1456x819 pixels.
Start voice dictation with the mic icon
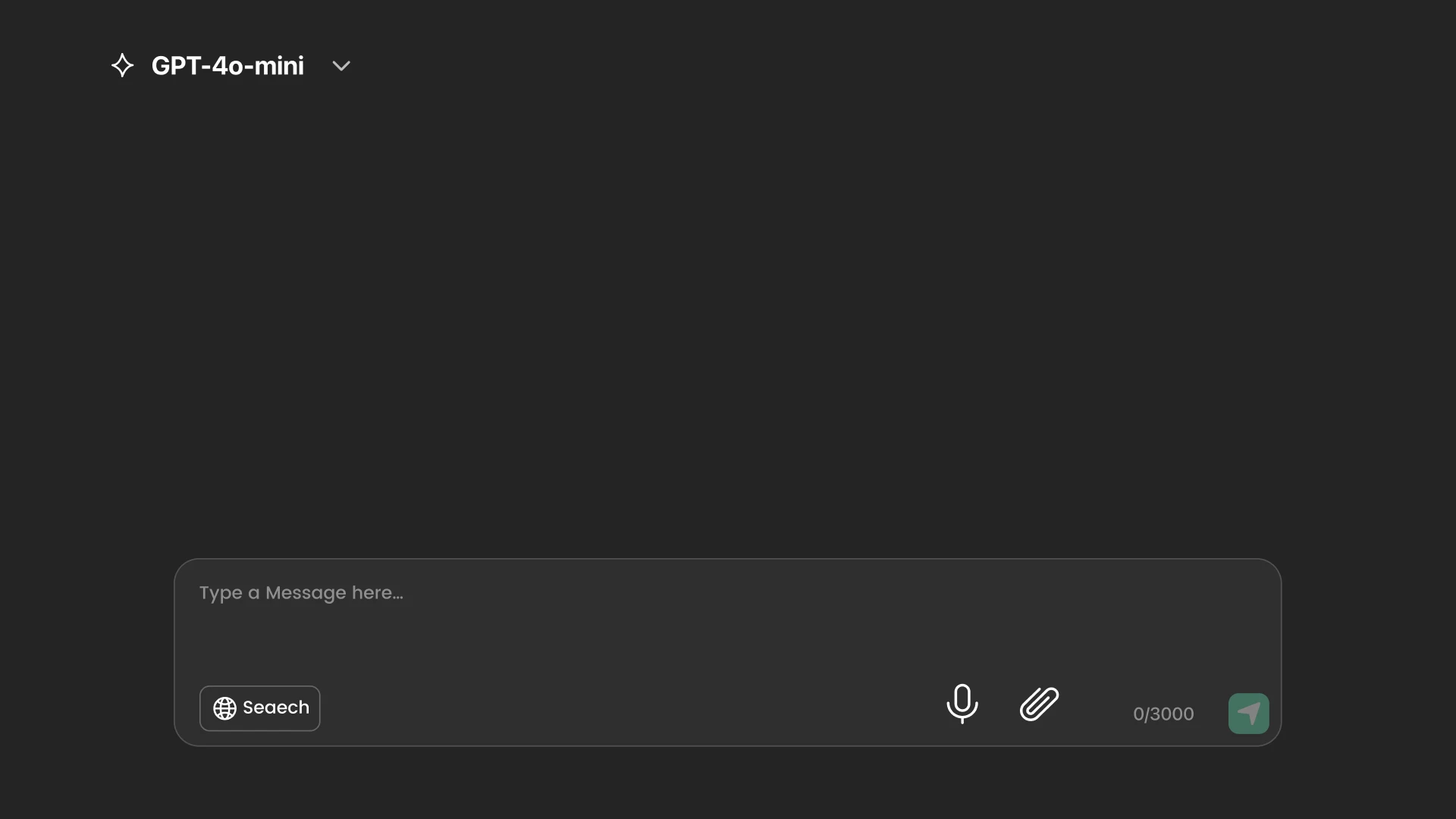962,704
